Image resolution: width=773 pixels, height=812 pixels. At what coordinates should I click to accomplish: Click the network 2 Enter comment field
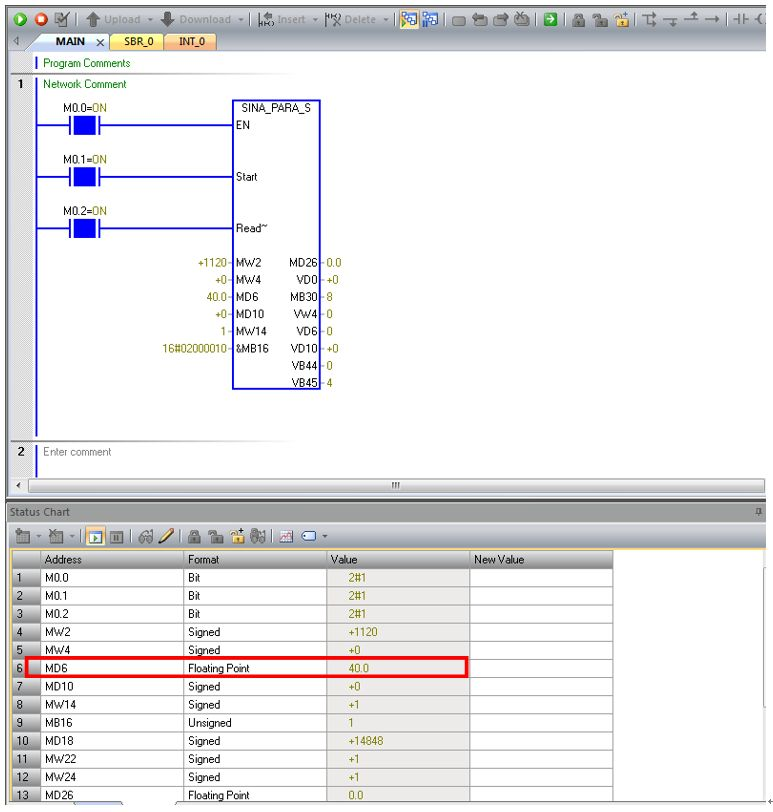[x=77, y=452]
